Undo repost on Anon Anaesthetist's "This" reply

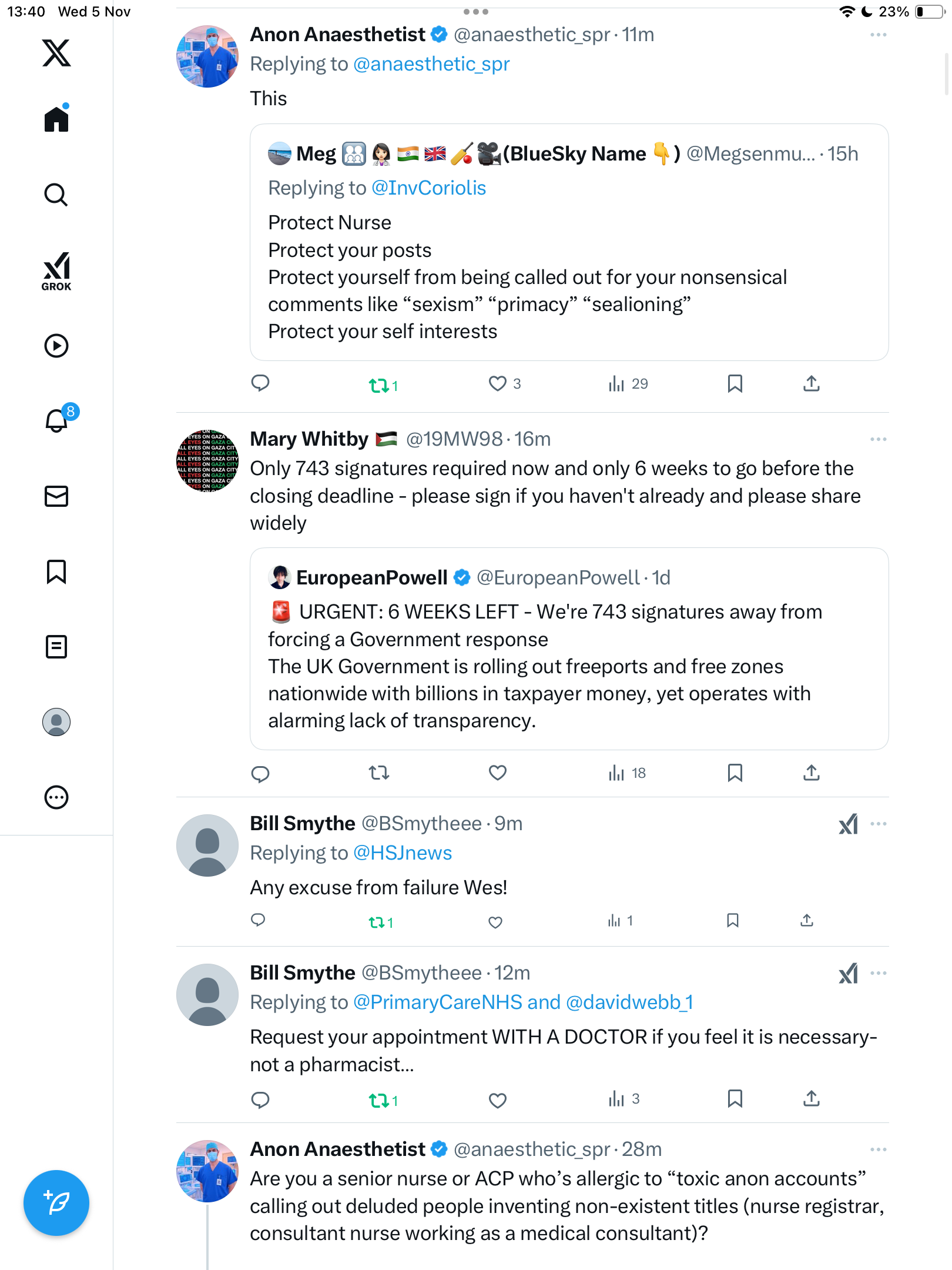(x=379, y=385)
